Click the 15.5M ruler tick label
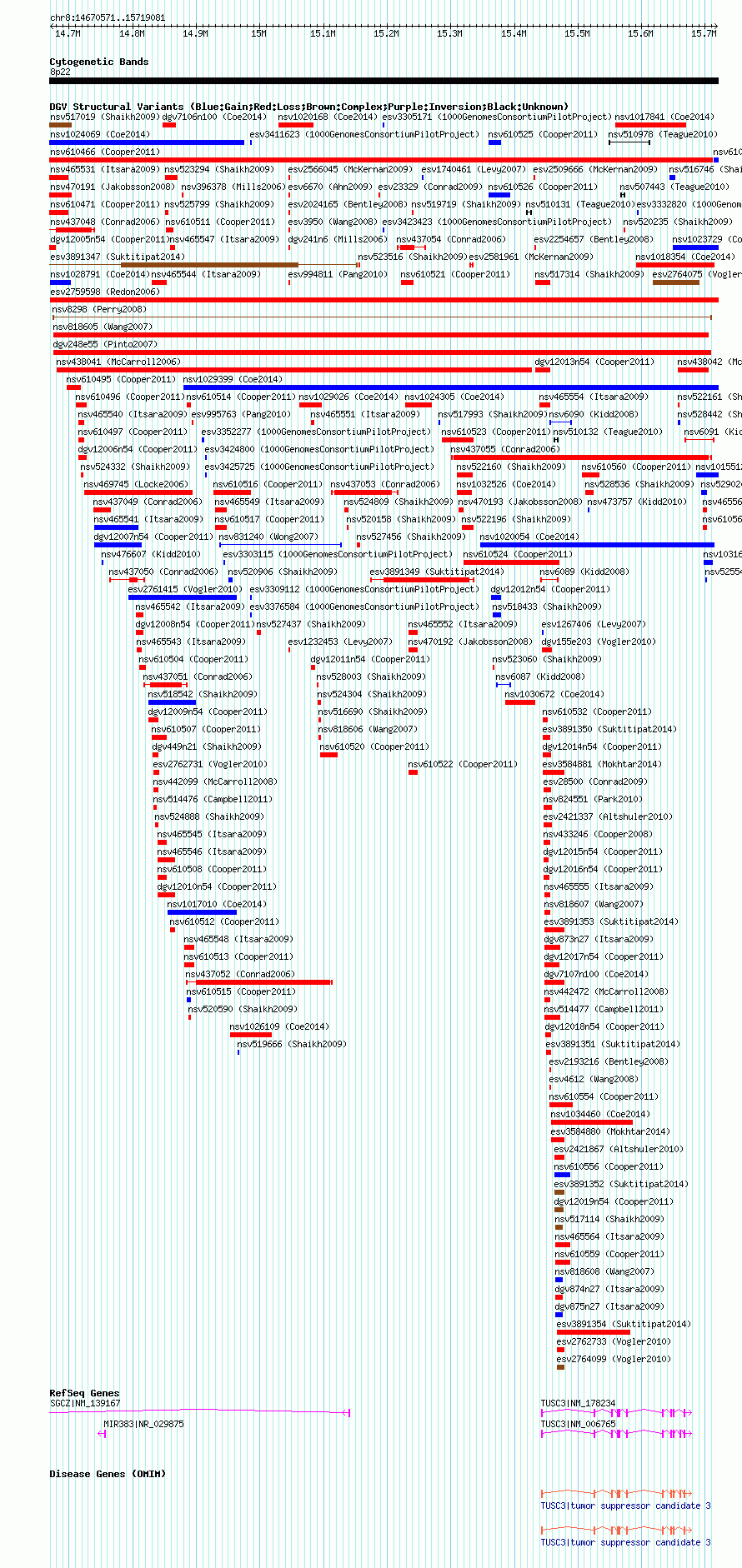742x1568 pixels. 577,33
